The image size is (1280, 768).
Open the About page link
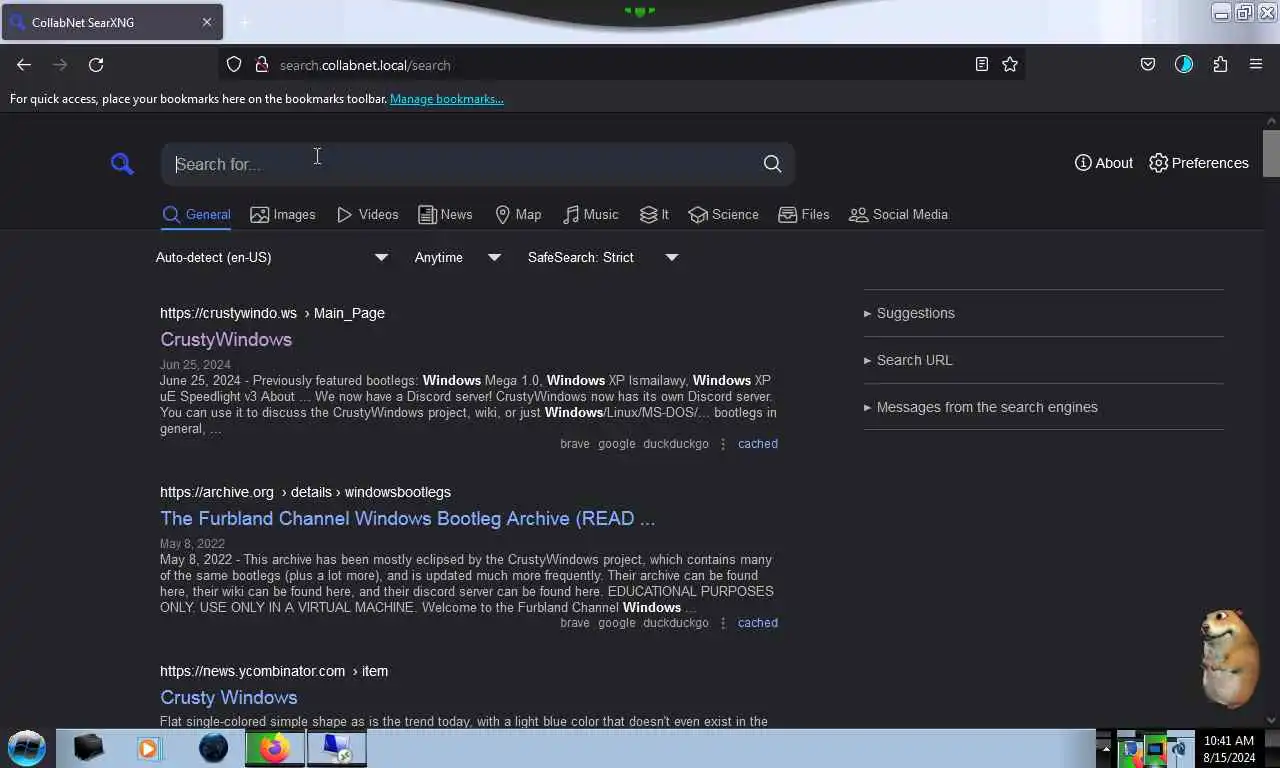tap(1104, 163)
